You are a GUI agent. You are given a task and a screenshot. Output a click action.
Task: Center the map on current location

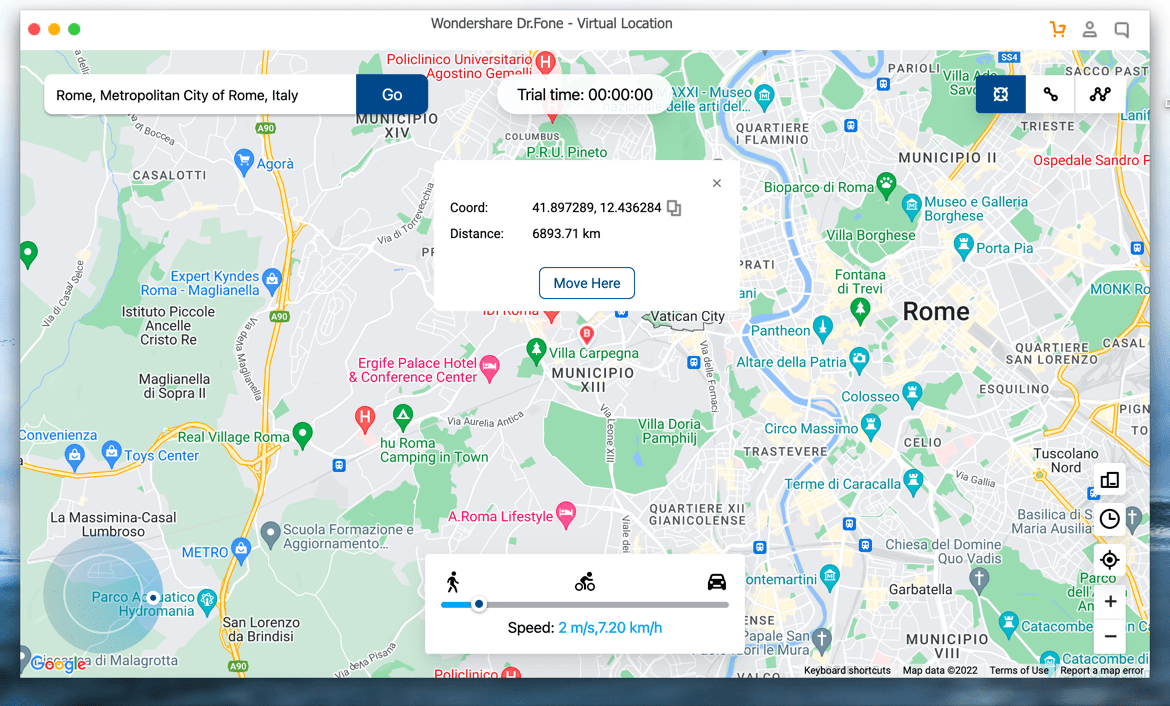1110,560
